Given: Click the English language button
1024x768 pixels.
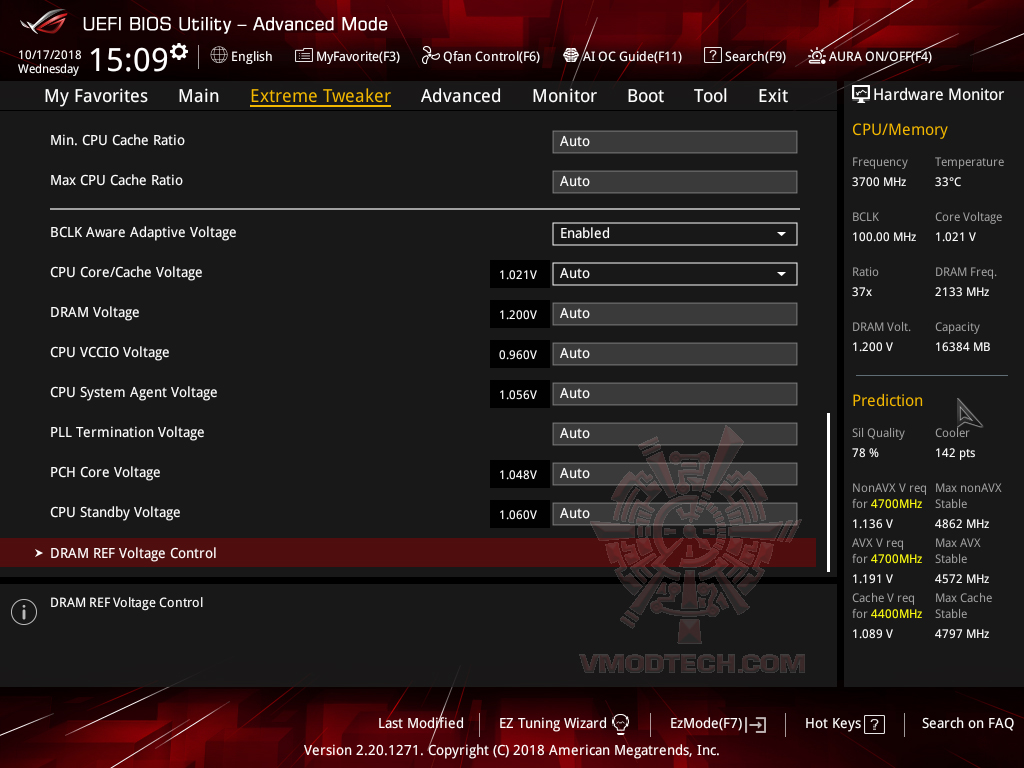Looking at the screenshot, I should pos(242,56).
